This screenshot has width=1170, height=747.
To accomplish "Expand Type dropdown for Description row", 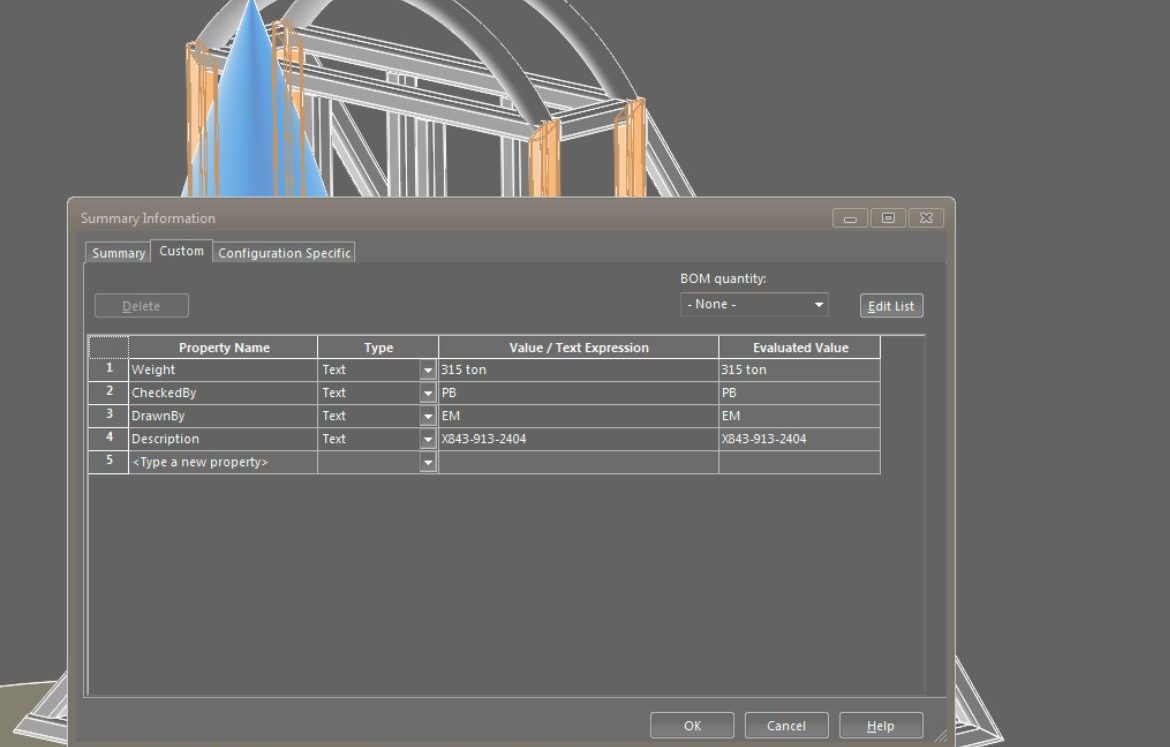I will 428,439.
